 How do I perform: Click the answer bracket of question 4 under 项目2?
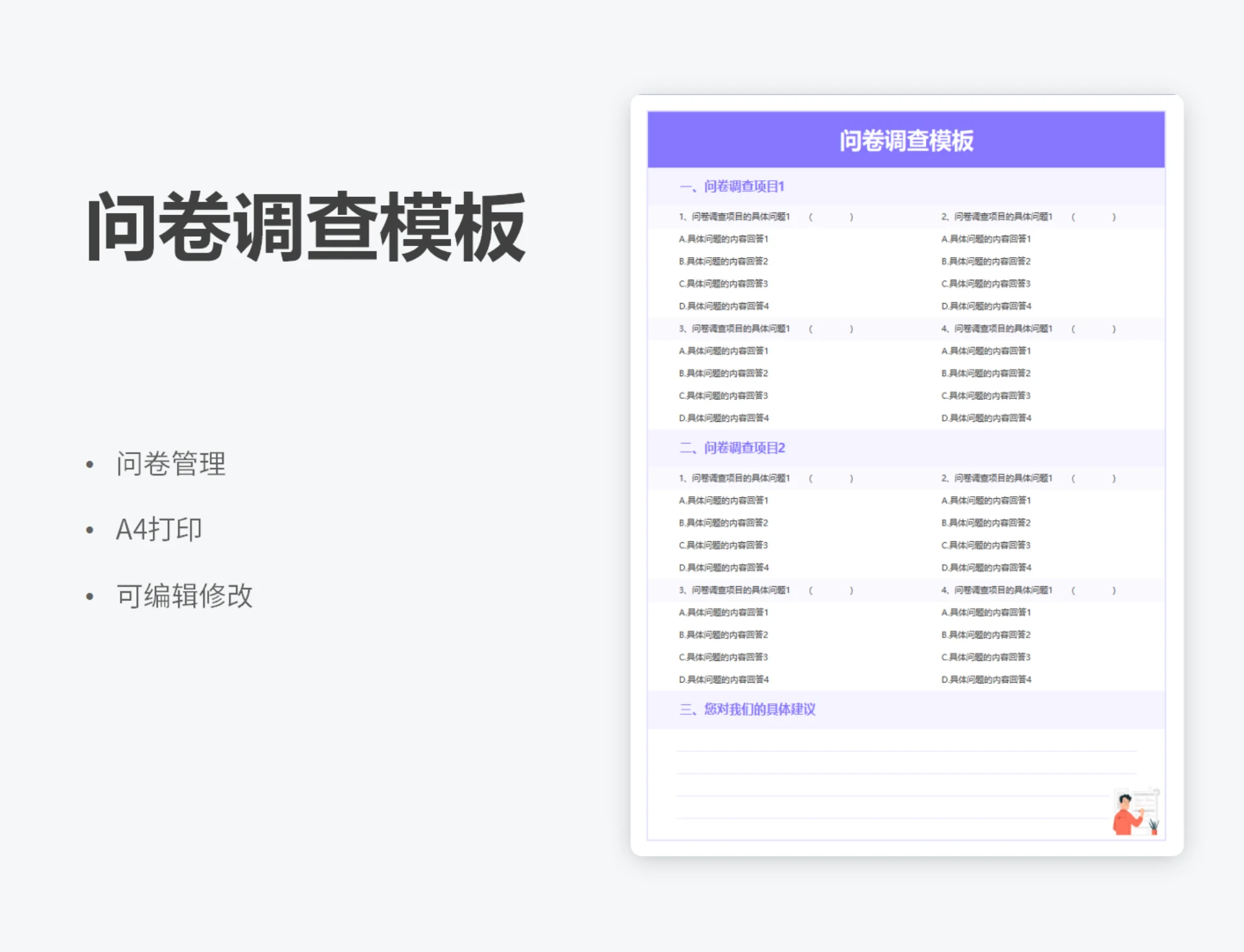(1093, 590)
